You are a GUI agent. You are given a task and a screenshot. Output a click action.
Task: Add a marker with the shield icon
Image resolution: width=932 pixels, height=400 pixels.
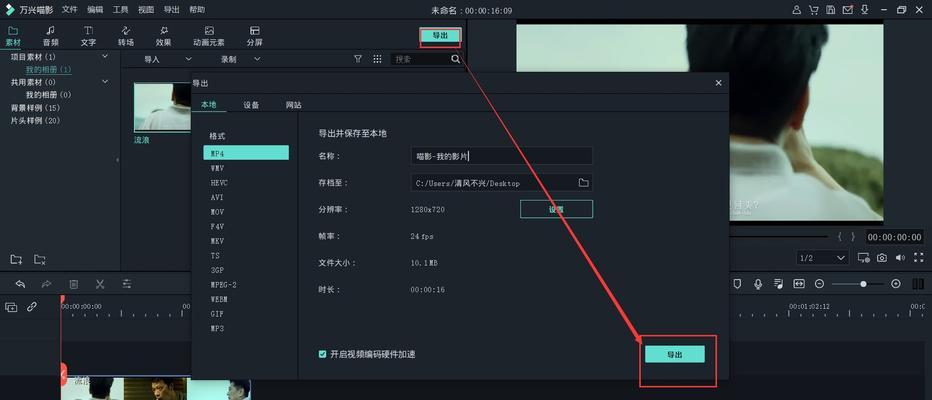pos(737,284)
